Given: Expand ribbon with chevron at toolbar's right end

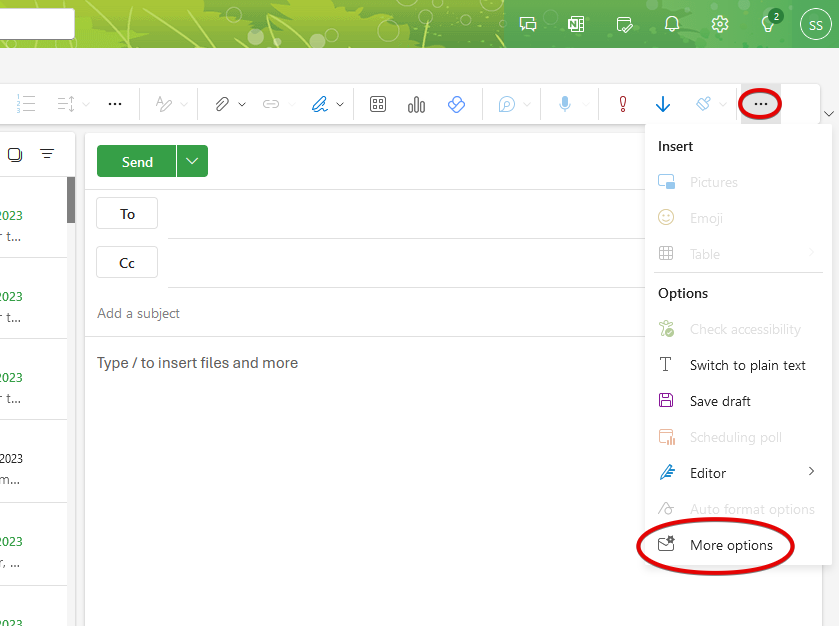Looking at the screenshot, I should (x=827, y=113).
